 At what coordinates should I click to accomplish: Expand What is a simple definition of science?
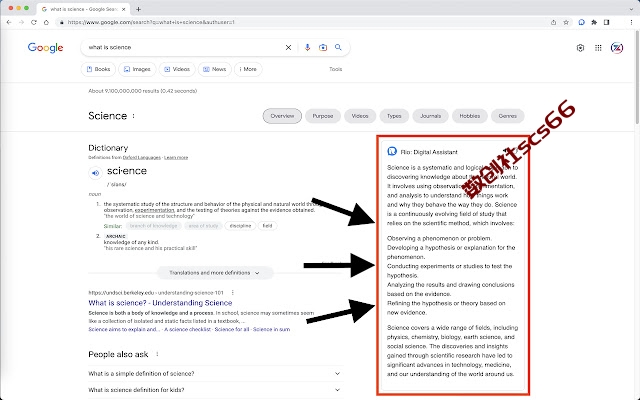[x=216, y=373]
